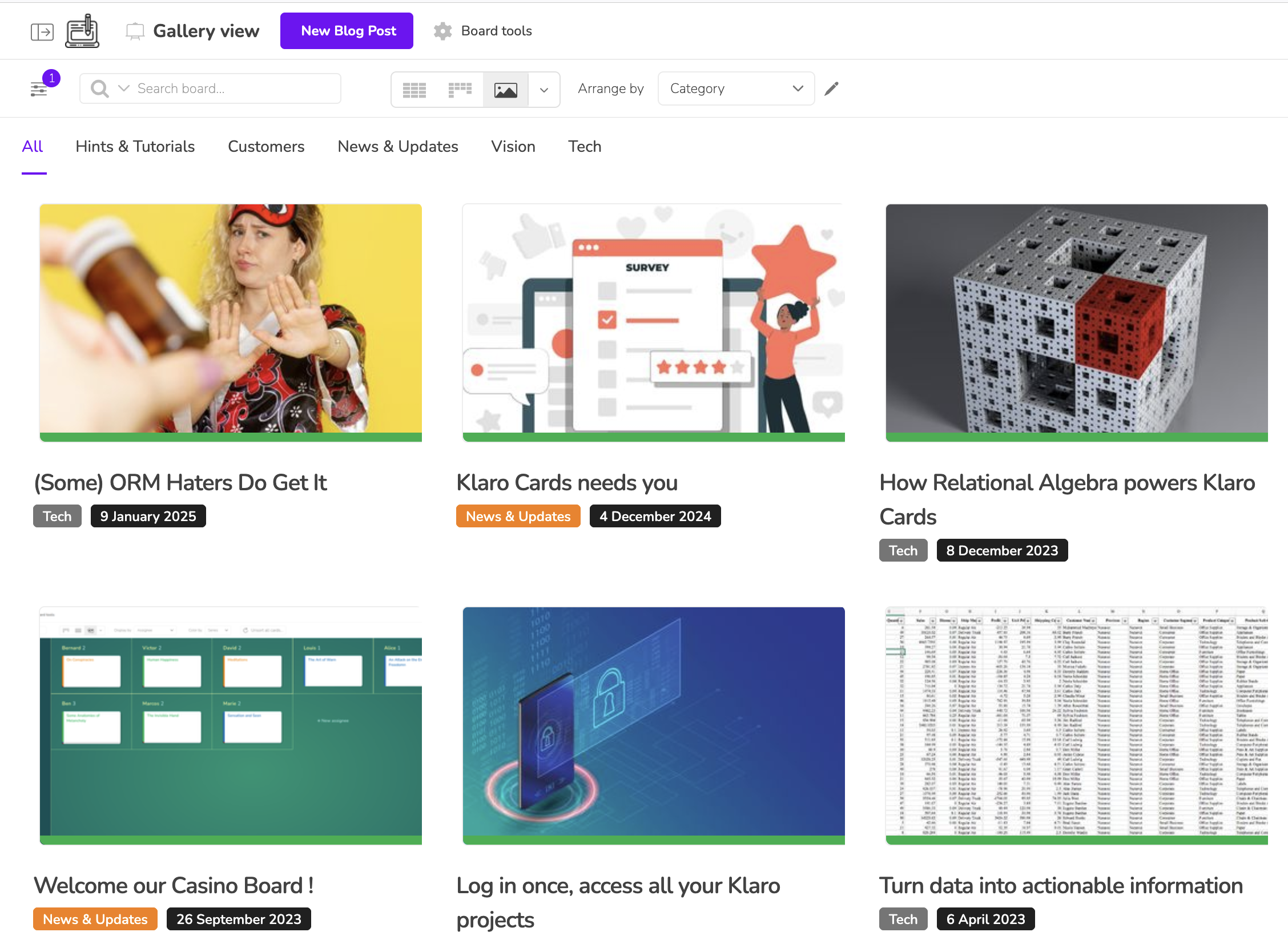The width and height of the screenshot is (1288, 936).
Task: Open the Casino Board screenshot thumbnail
Action: click(231, 725)
